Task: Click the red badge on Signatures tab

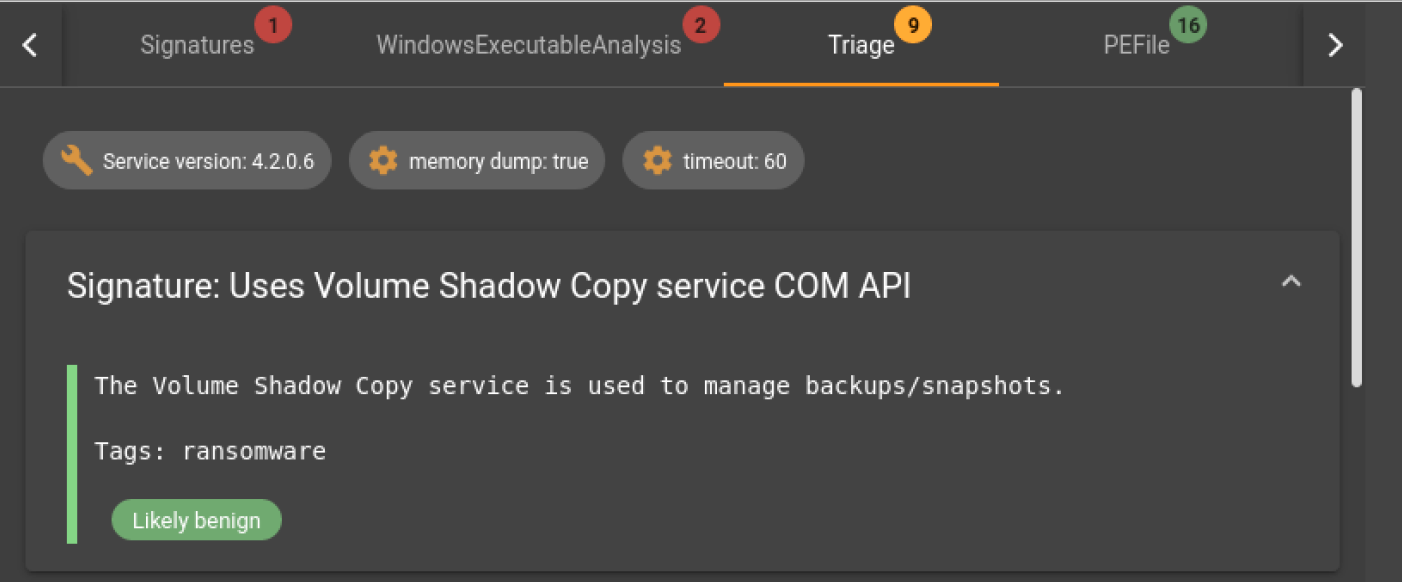Action: (x=272, y=25)
